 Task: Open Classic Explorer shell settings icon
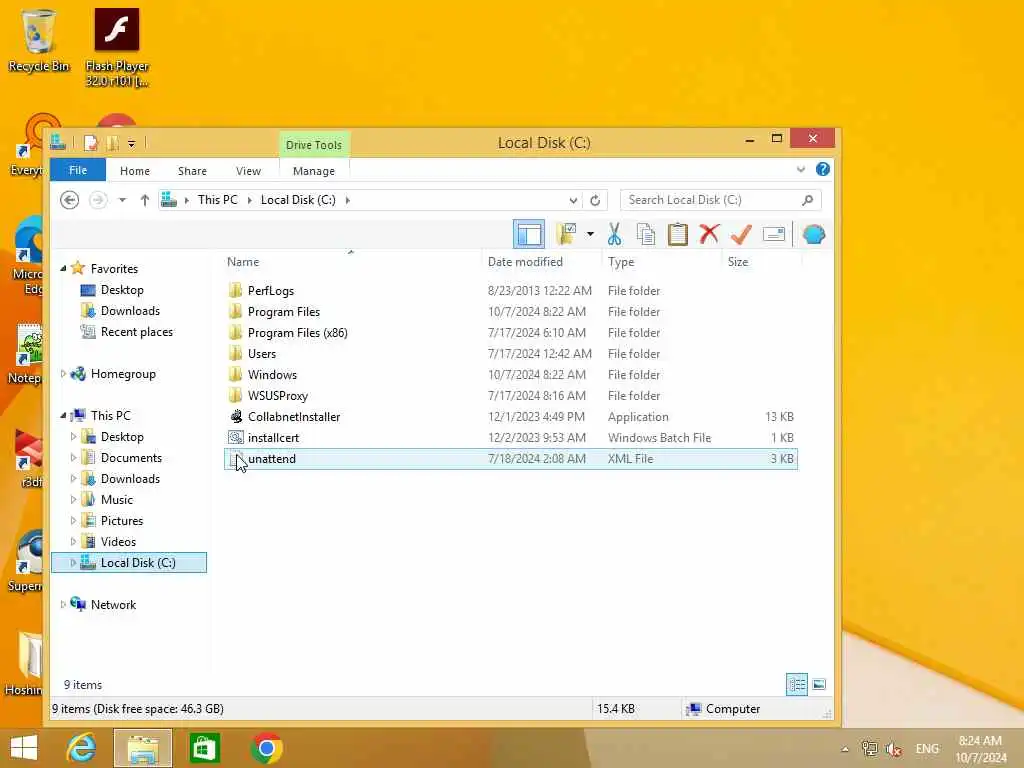tap(814, 234)
